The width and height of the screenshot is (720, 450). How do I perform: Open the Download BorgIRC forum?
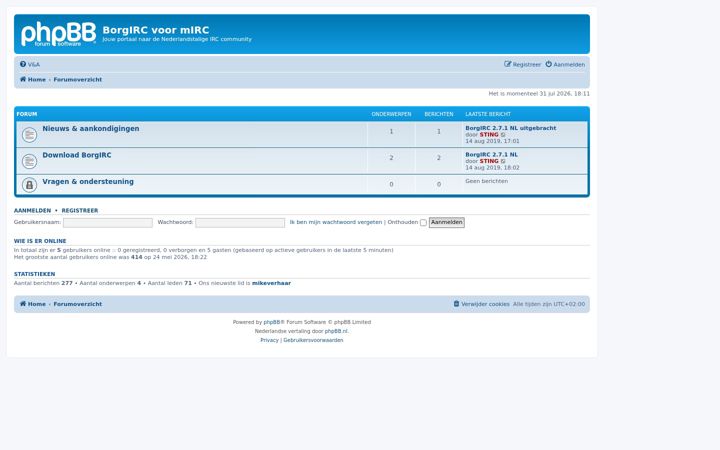click(77, 155)
